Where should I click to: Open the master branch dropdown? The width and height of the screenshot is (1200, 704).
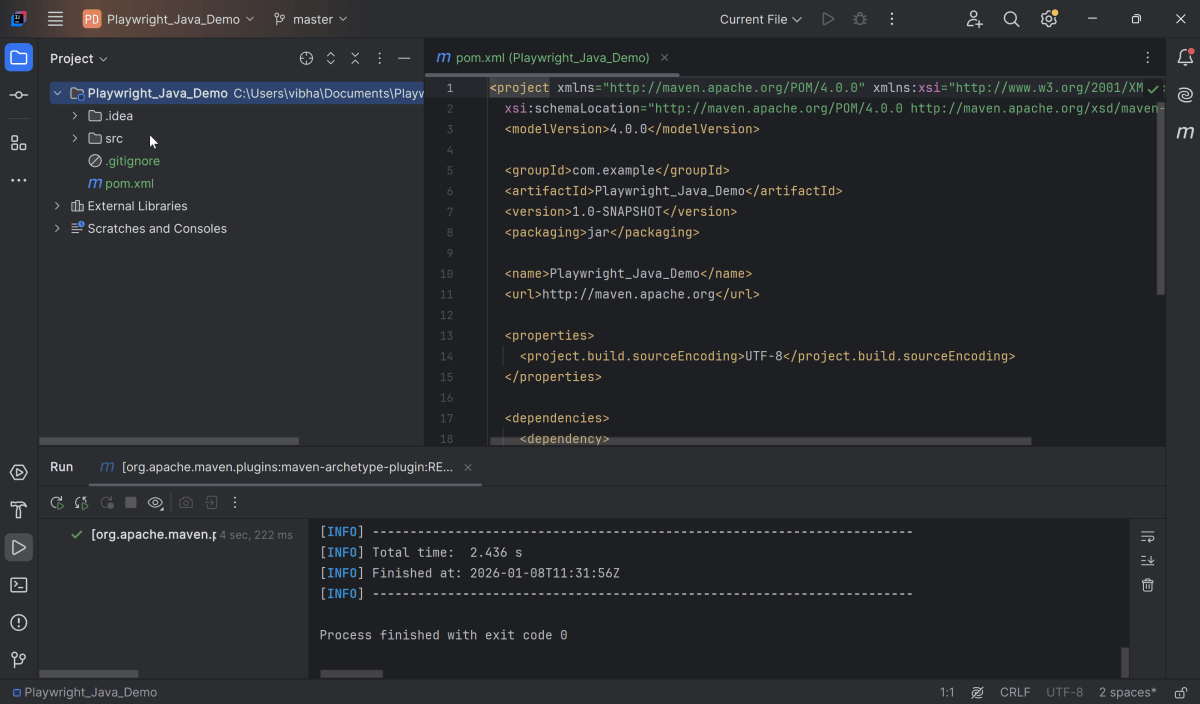click(x=311, y=19)
